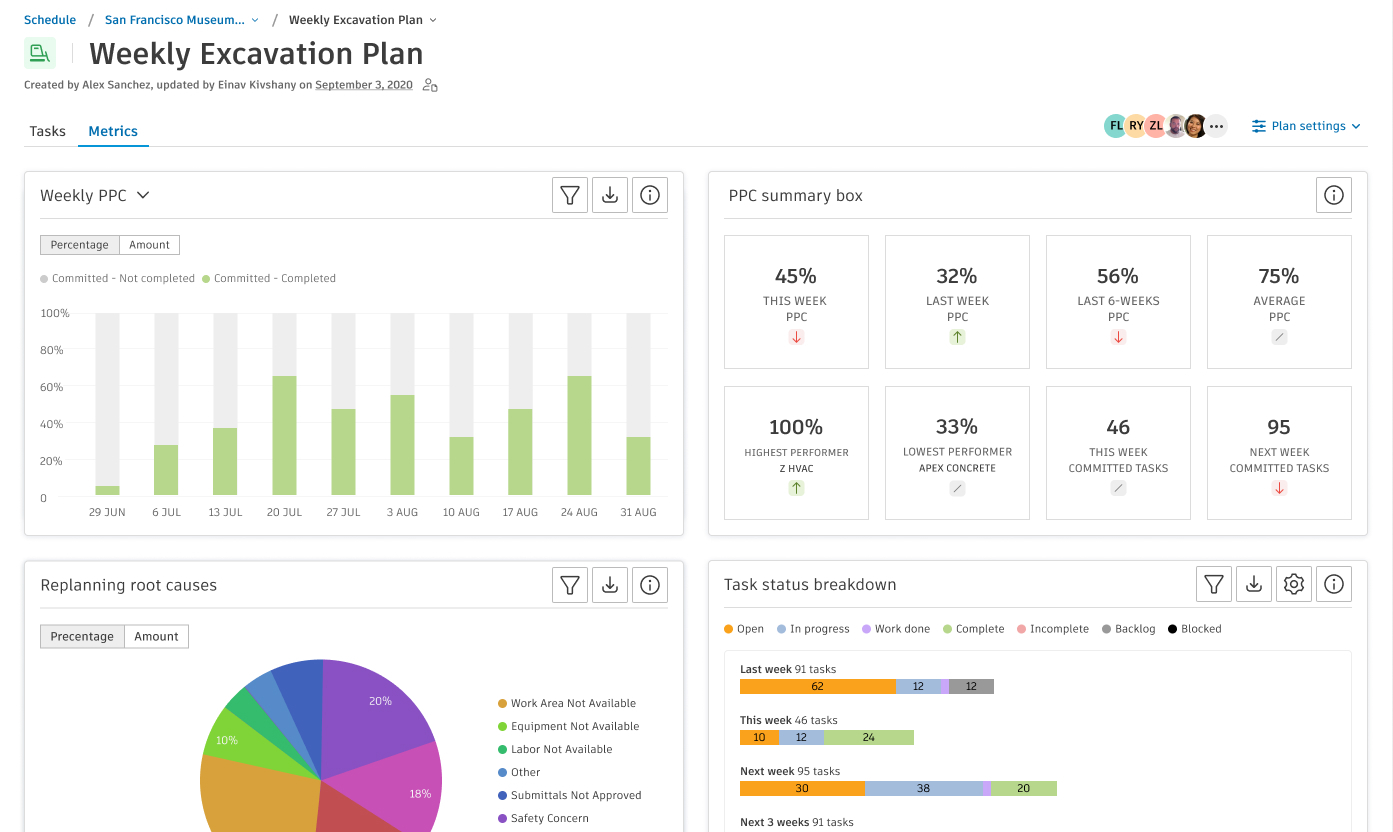Filter the Task status breakdown panel
Image resolution: width=1393 pixels, height=832 pixels.
click(1214, 585)
